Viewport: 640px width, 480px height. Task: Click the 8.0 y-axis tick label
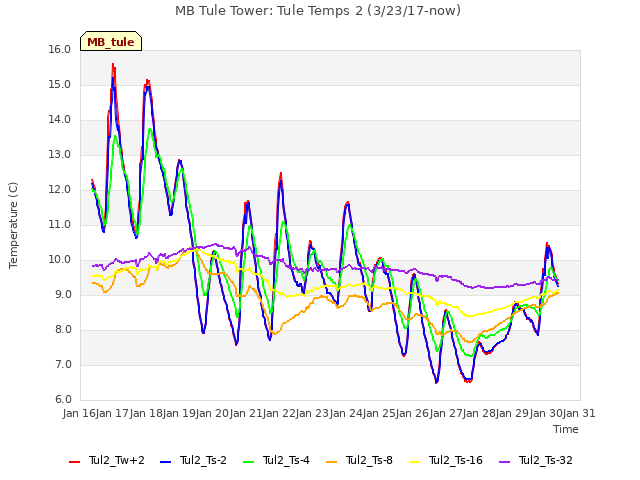63,330
